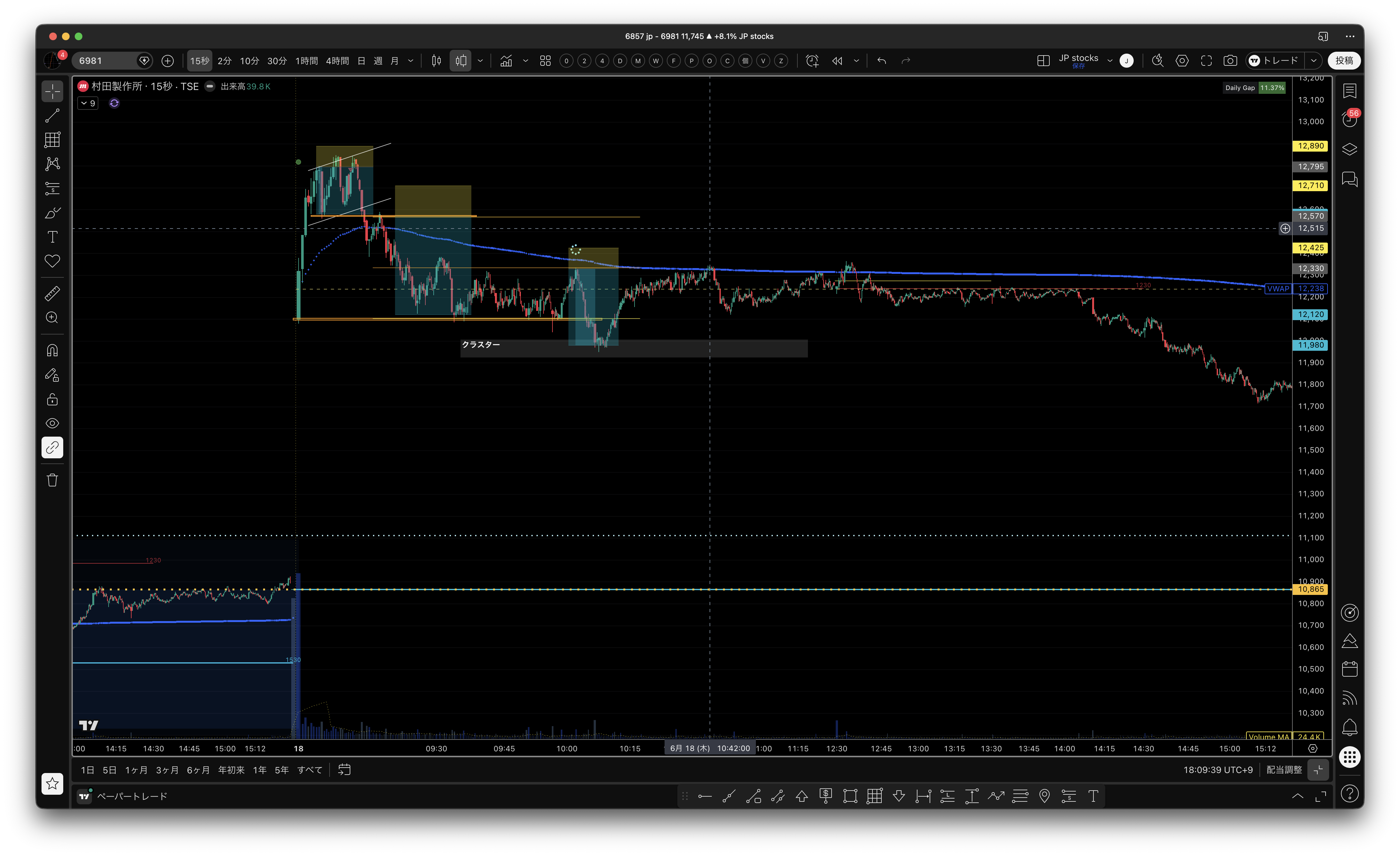Select the magnet mode icon
This screenshot has width=1400, height=856.
point(52,350)
